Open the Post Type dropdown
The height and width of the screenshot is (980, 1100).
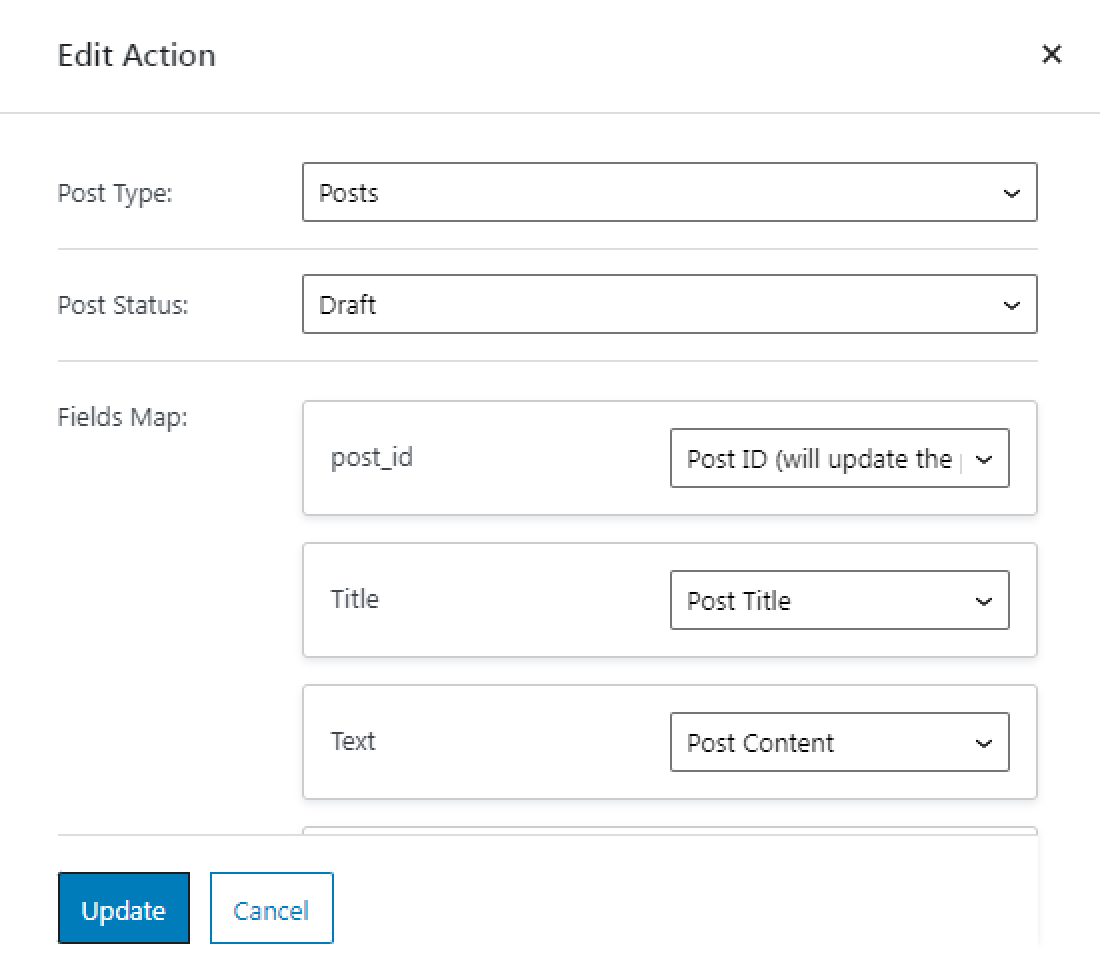click(x=670, y=192)
